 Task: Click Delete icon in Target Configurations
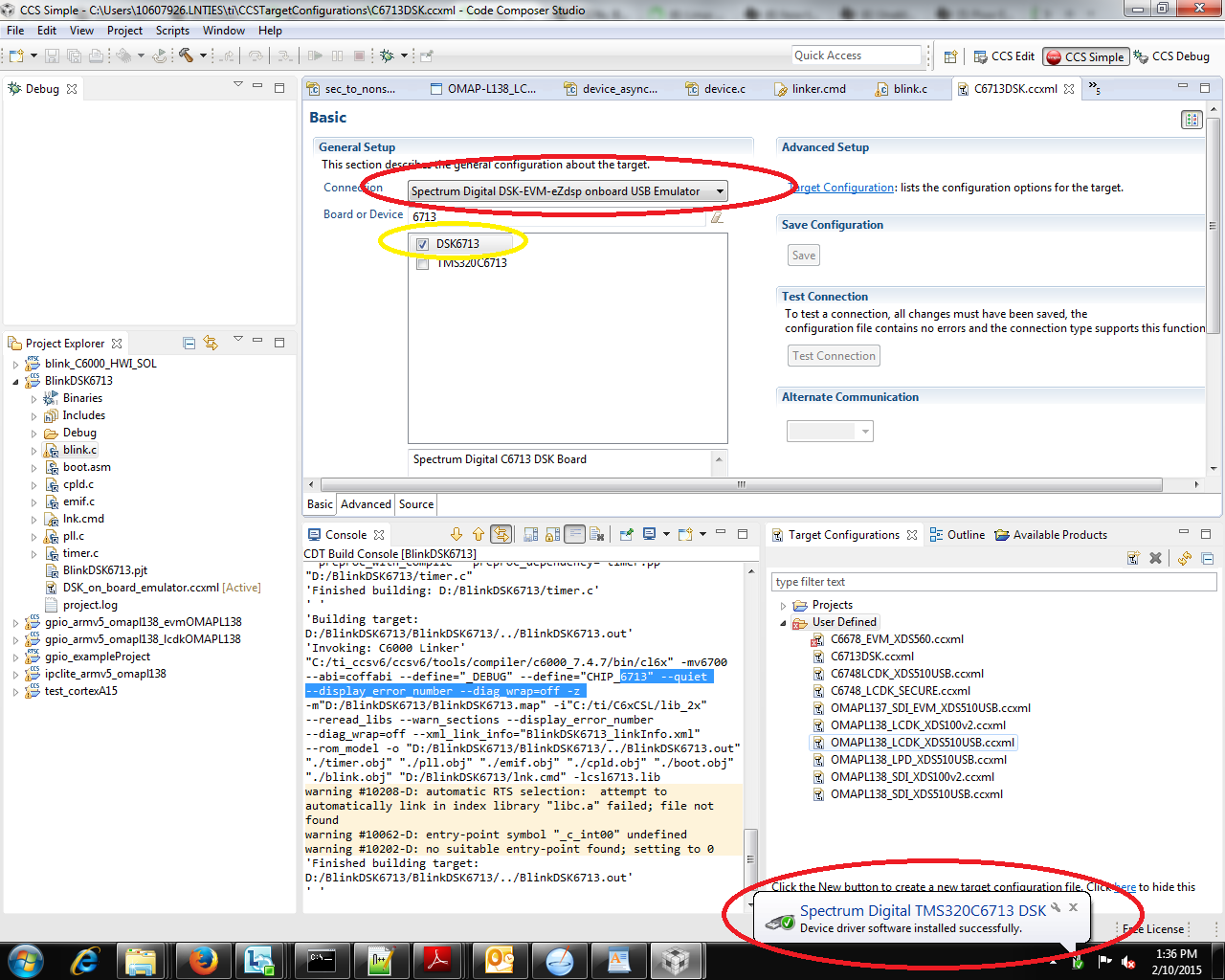1155,558
